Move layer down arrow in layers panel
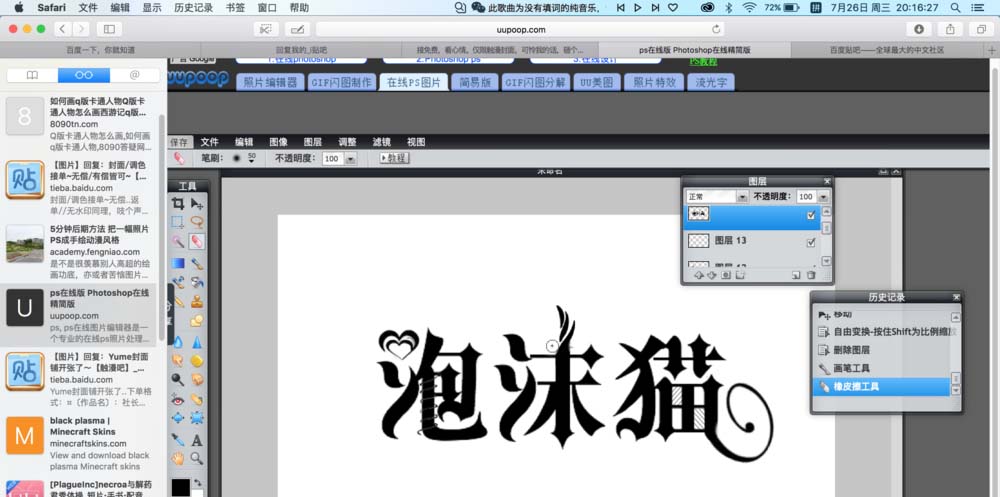This screenshot has height=497, width=1000. click(x=712, y=275)
